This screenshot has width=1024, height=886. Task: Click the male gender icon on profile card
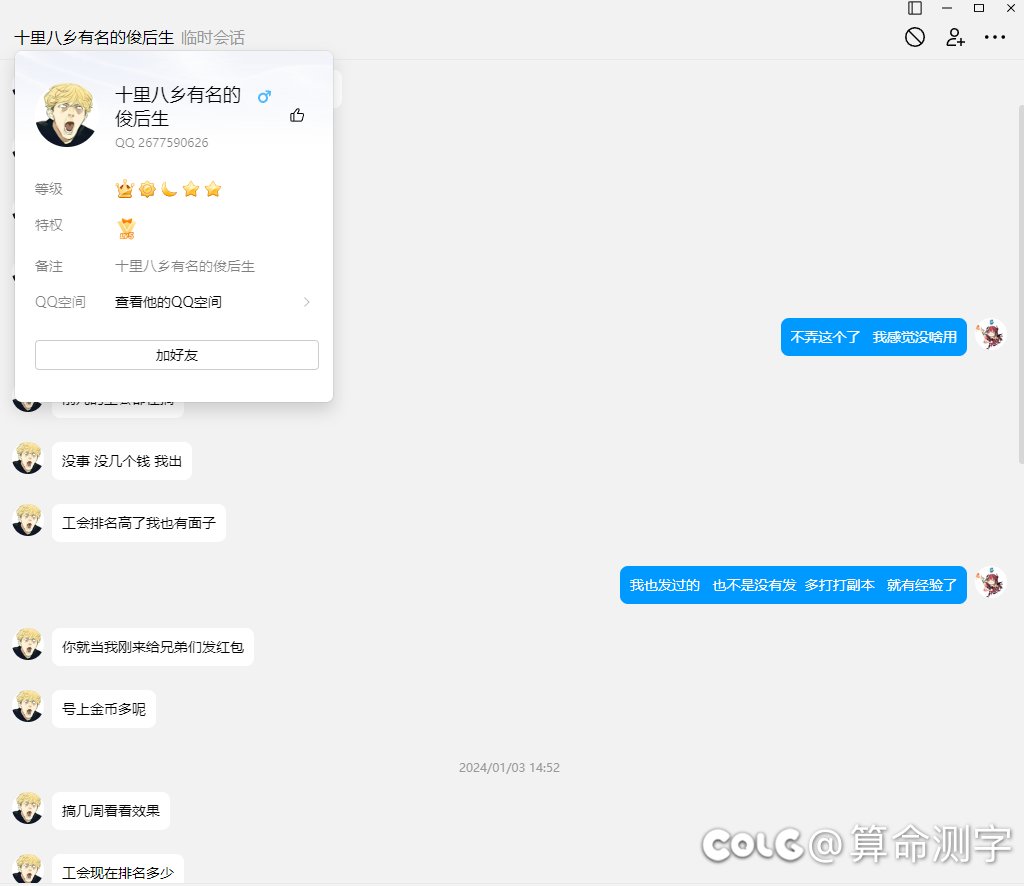pyautogui.click(x=264, y=97)
